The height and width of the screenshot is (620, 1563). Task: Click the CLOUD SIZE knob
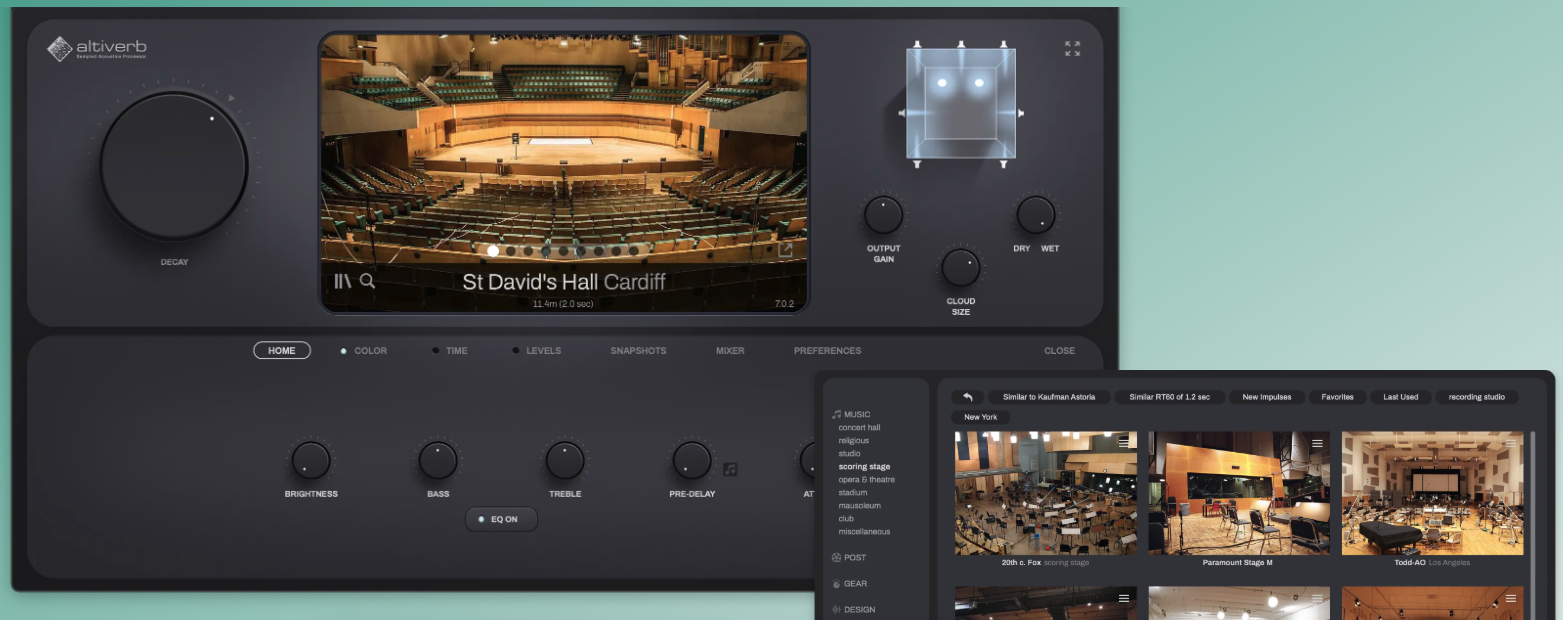click(960, 268)
